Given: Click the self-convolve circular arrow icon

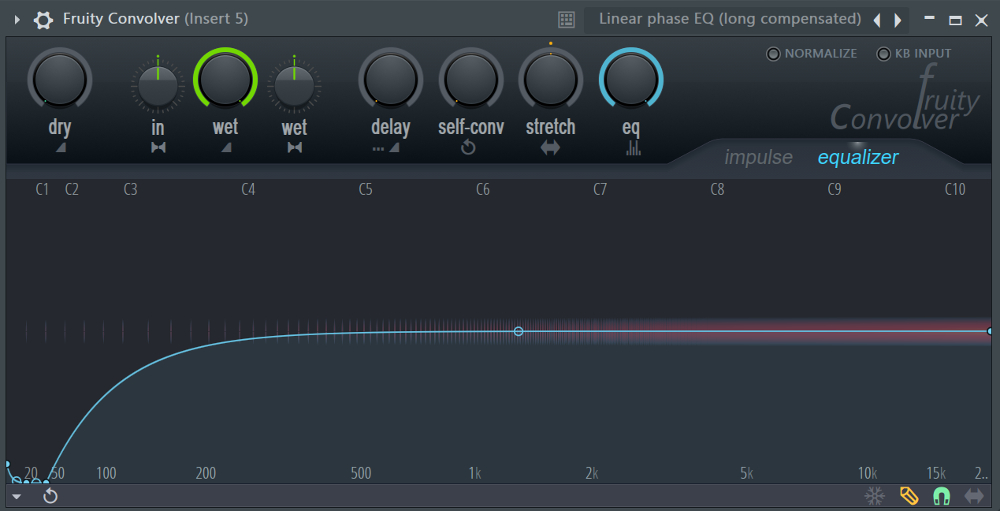Looking at the screenshot, I should (x=469, y=148).
